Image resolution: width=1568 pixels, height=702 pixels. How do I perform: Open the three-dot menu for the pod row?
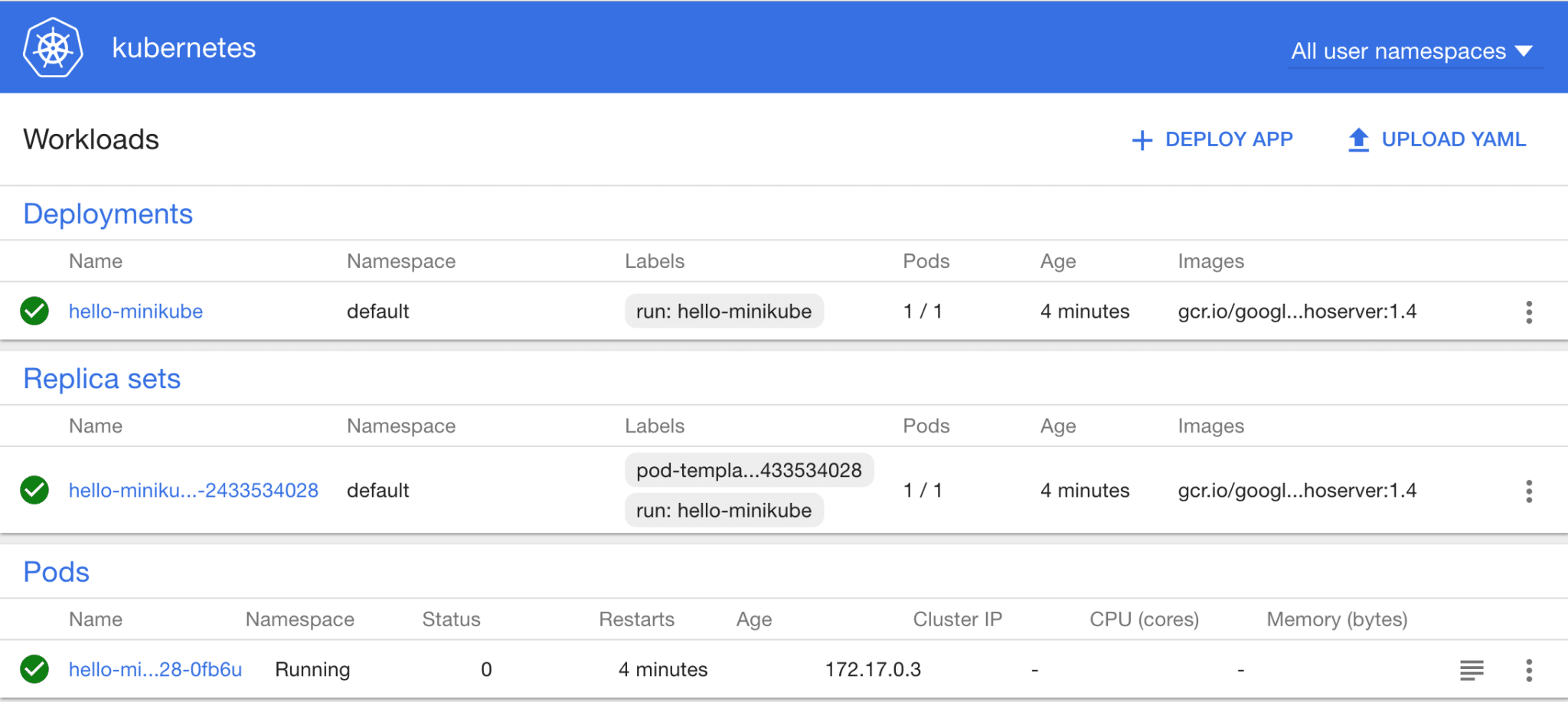(1529, 670)
